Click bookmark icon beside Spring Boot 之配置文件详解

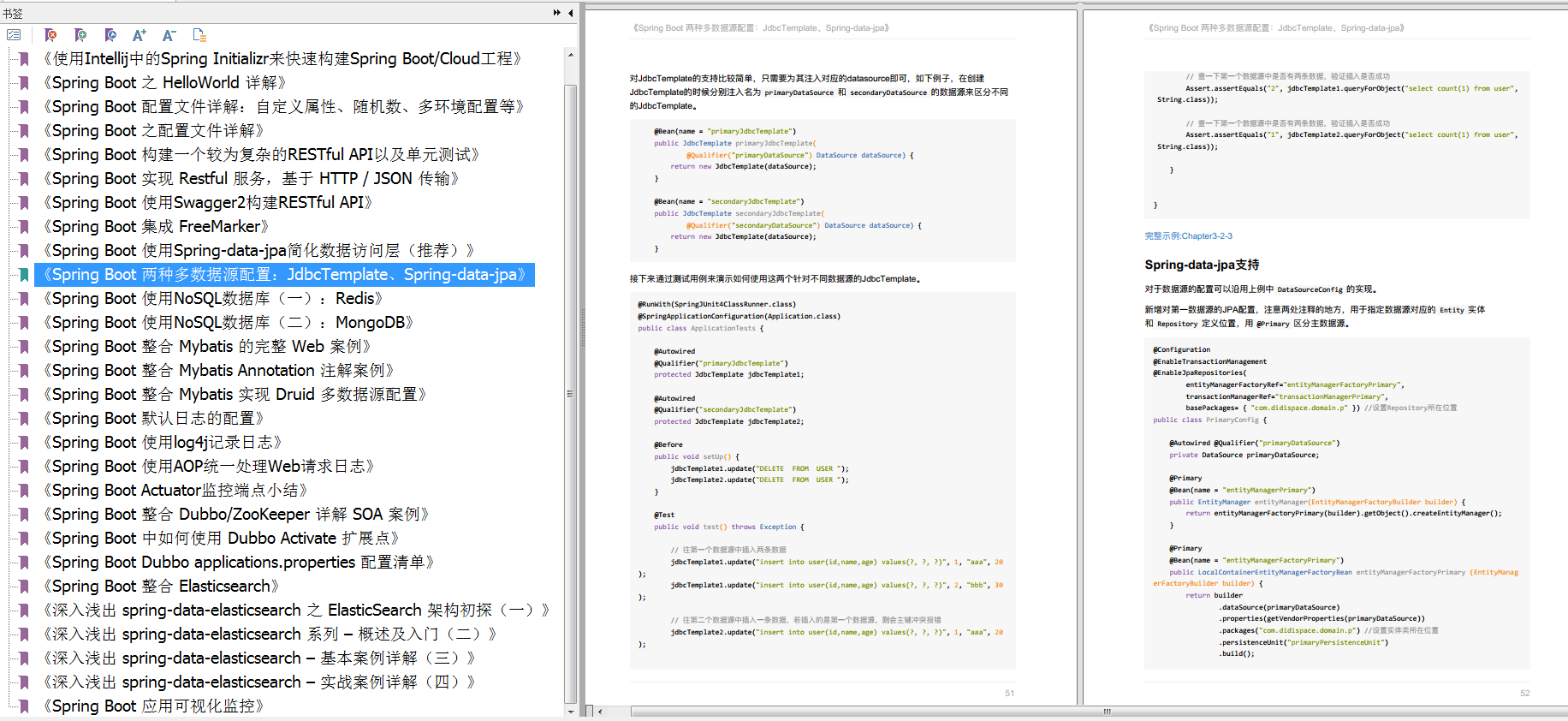coord(24,131)
